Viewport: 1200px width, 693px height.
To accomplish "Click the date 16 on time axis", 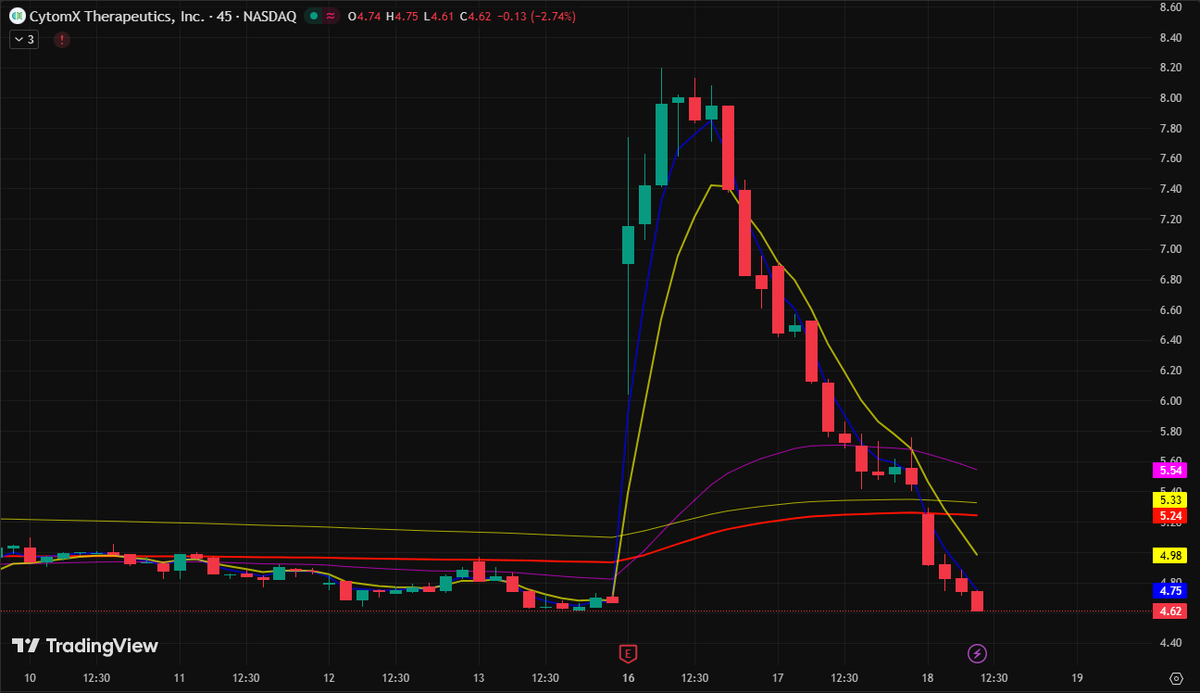I will (628, 677).
